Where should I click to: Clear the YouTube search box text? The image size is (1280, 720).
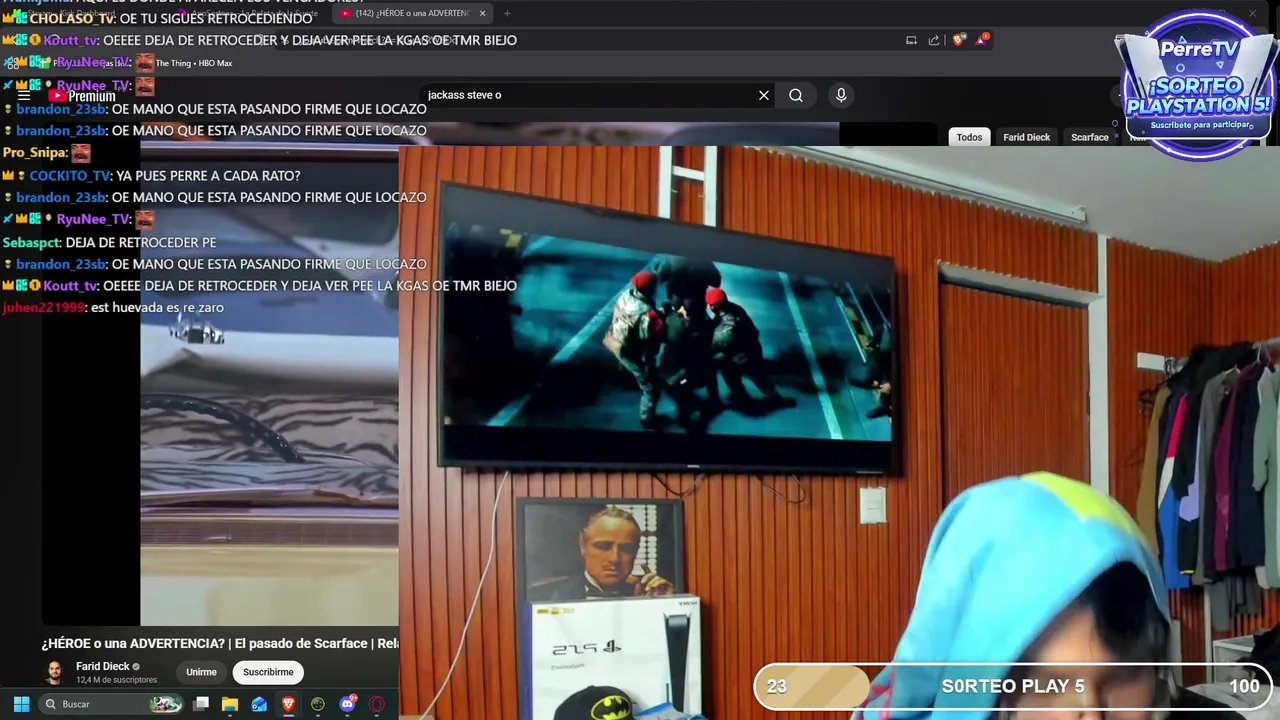764,95
